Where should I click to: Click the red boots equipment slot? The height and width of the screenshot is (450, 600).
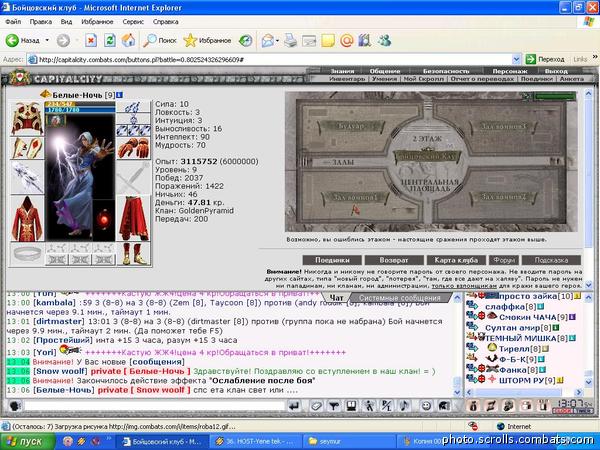[134, 254]
